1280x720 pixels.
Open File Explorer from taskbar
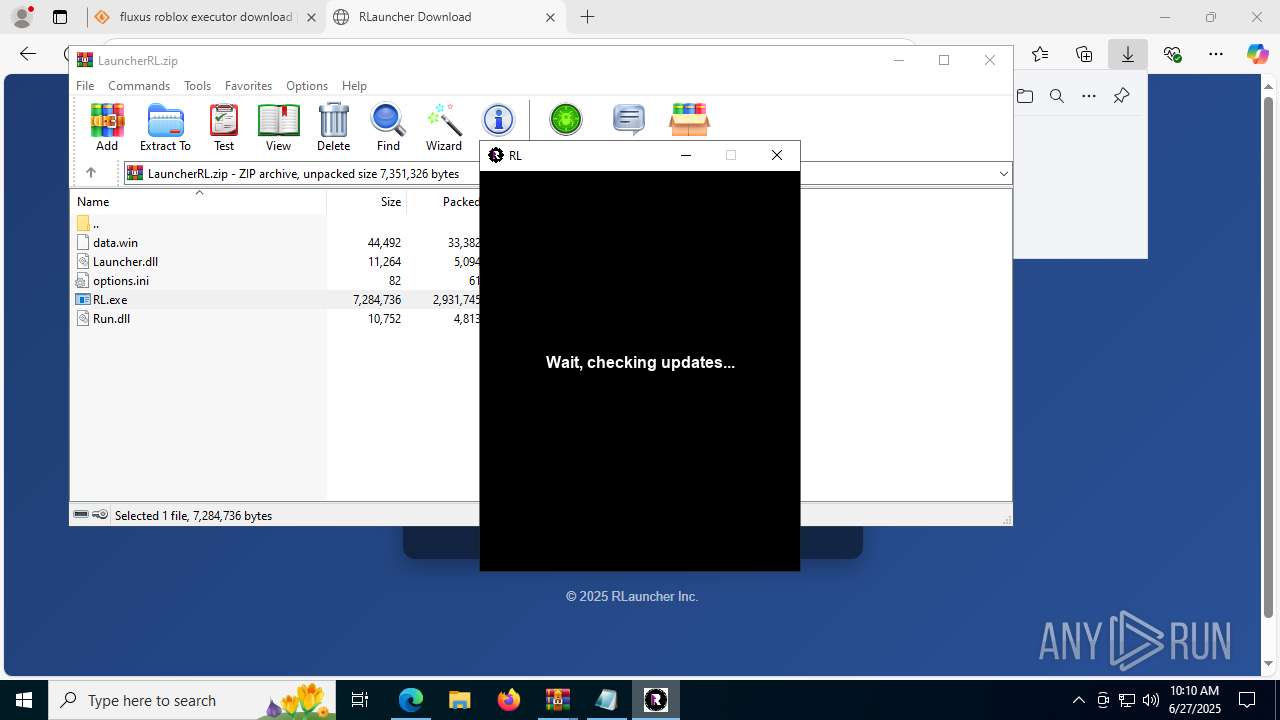click(459, 700)
